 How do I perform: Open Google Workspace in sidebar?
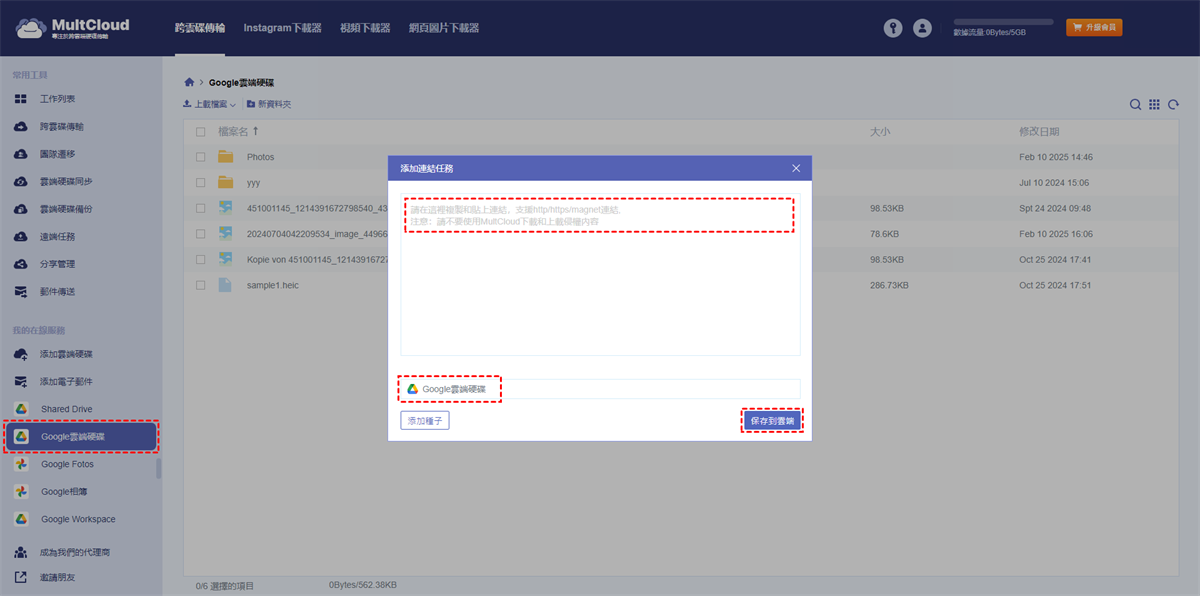pos(78,519)
